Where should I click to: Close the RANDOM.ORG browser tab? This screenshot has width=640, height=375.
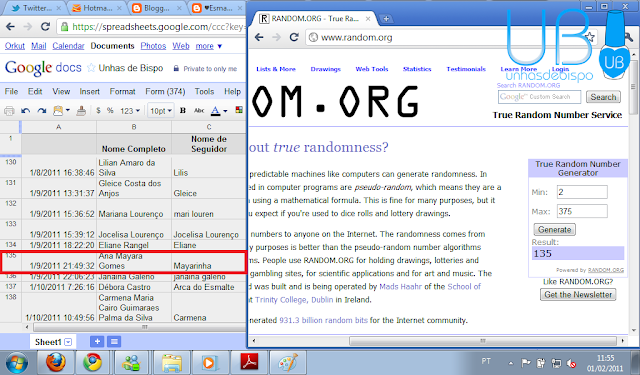pyautogui.click(x=368, y=19)
